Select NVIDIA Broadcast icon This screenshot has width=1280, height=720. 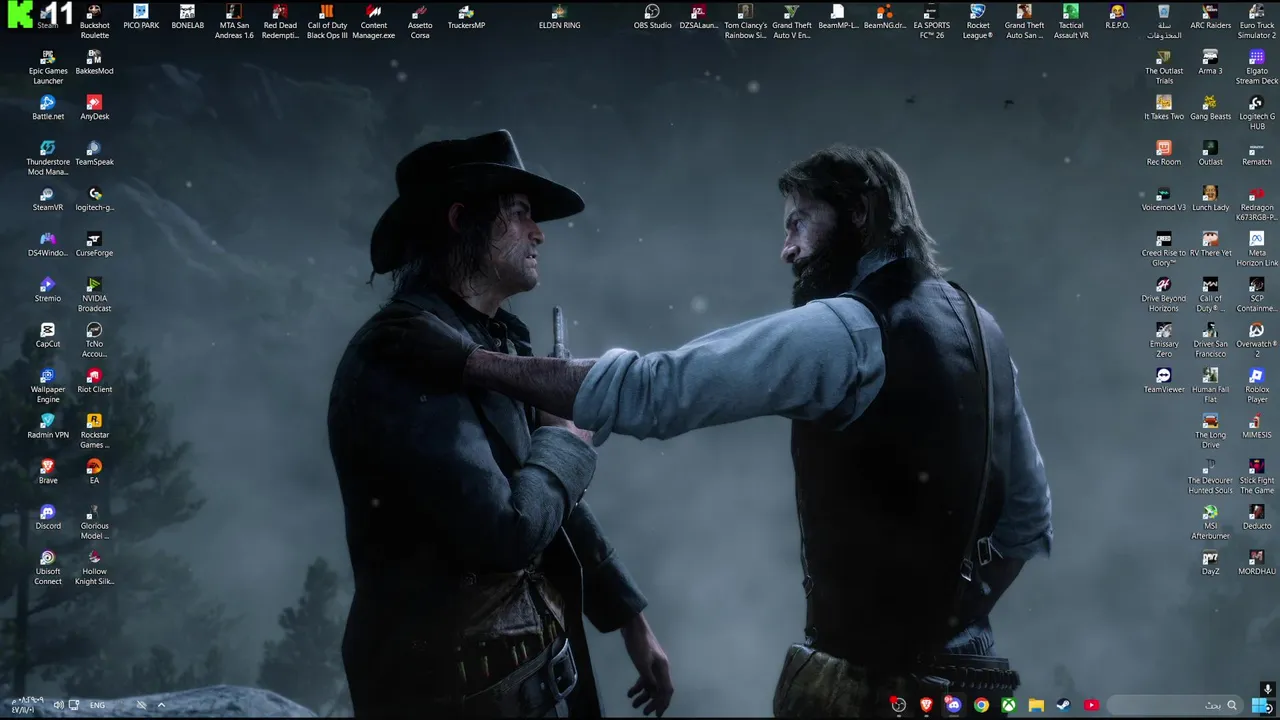[94, 293]
